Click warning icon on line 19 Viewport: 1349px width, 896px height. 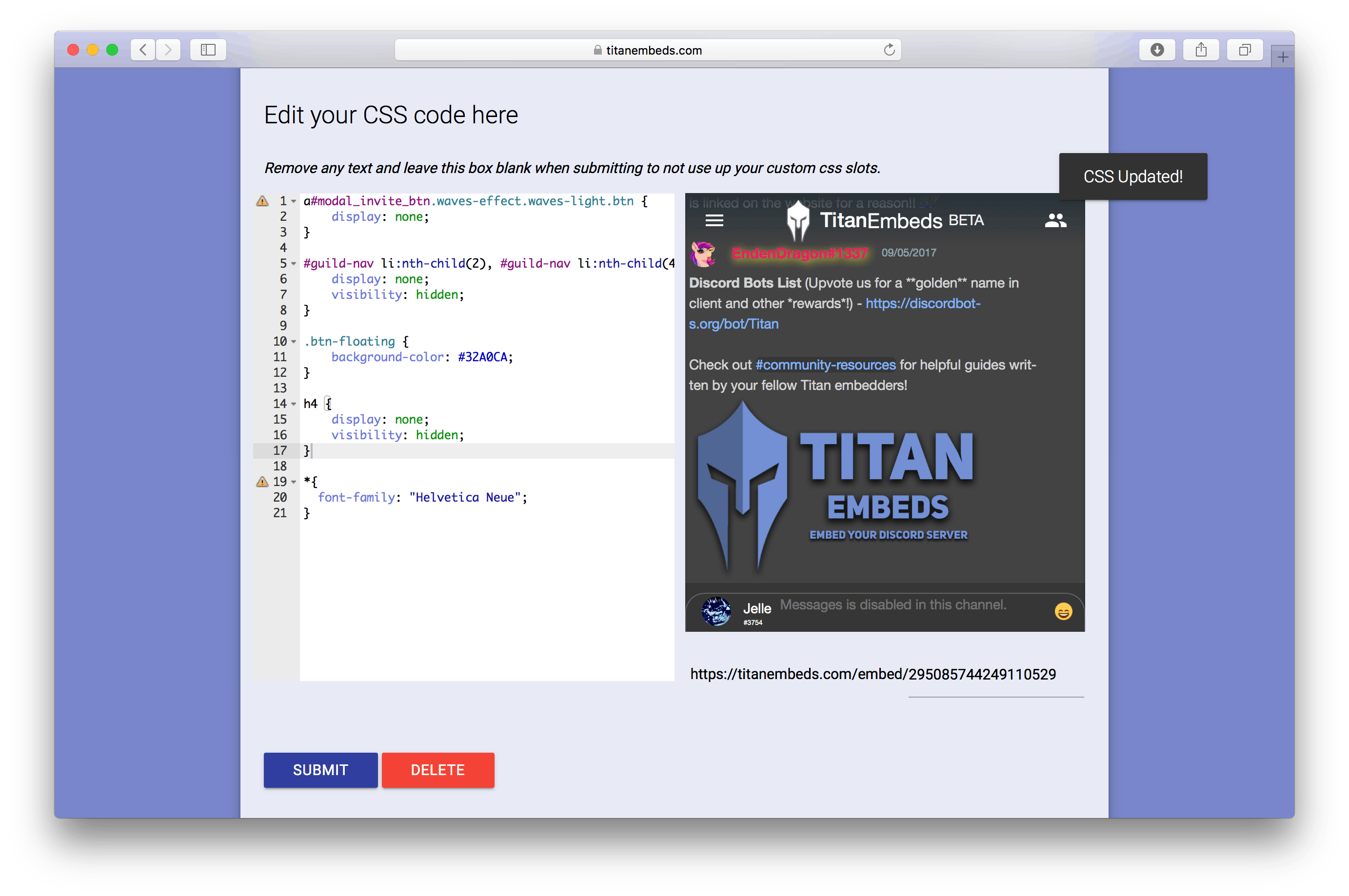click(262, 482)
